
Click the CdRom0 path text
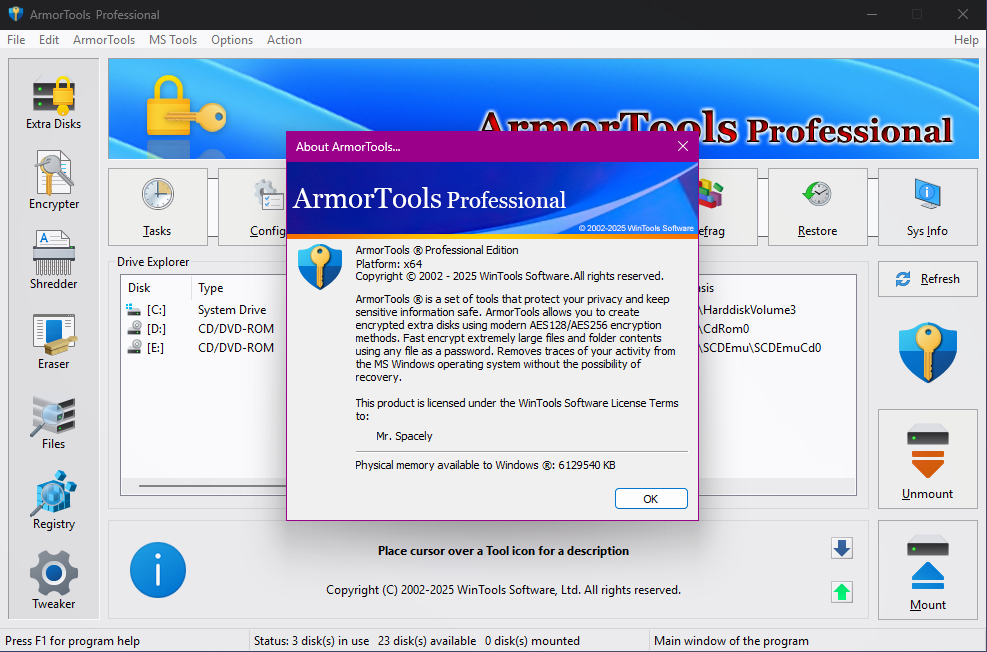tap(726, 329)
